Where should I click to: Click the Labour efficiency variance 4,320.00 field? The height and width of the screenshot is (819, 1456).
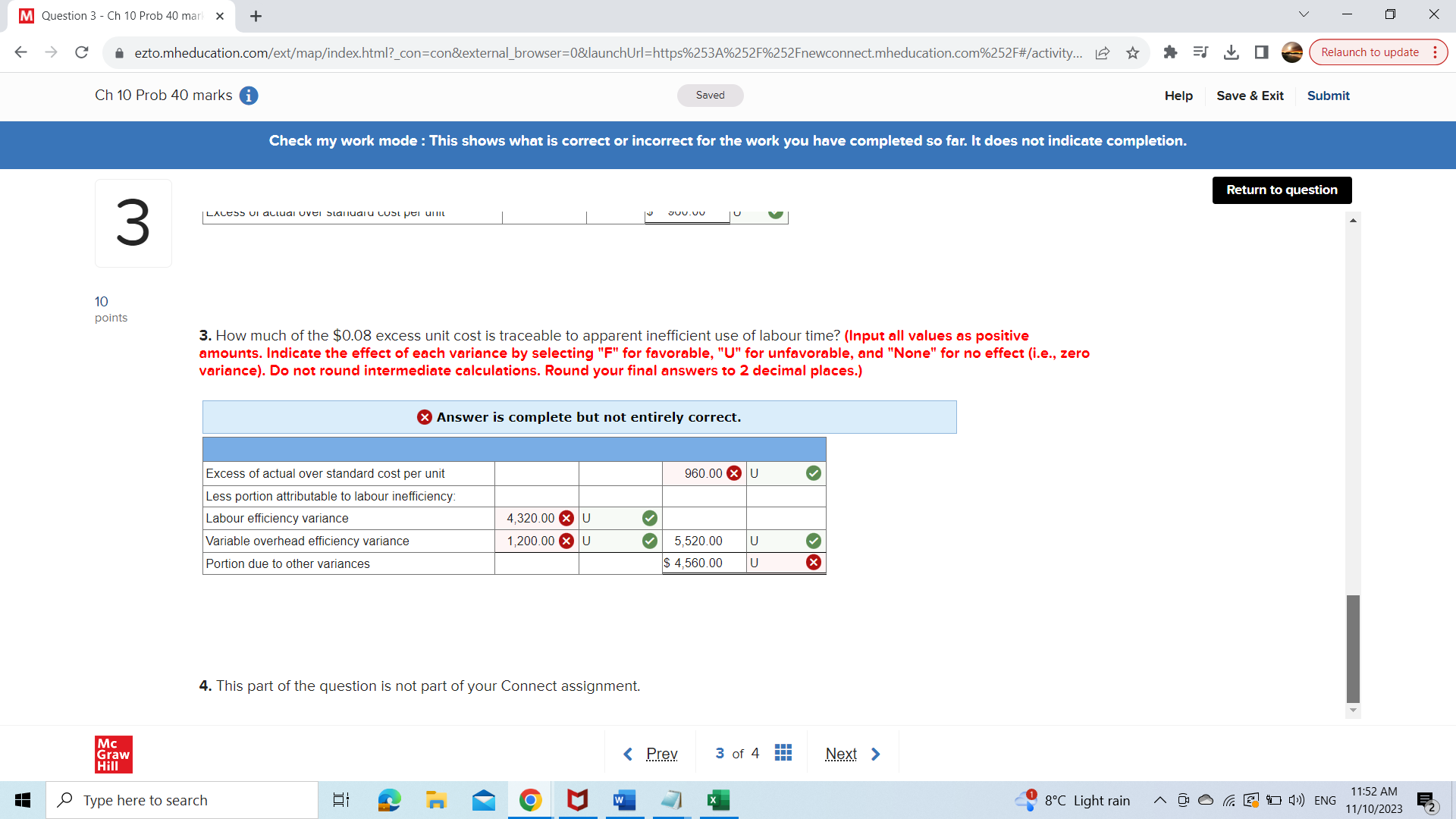[x=531, y=518]
